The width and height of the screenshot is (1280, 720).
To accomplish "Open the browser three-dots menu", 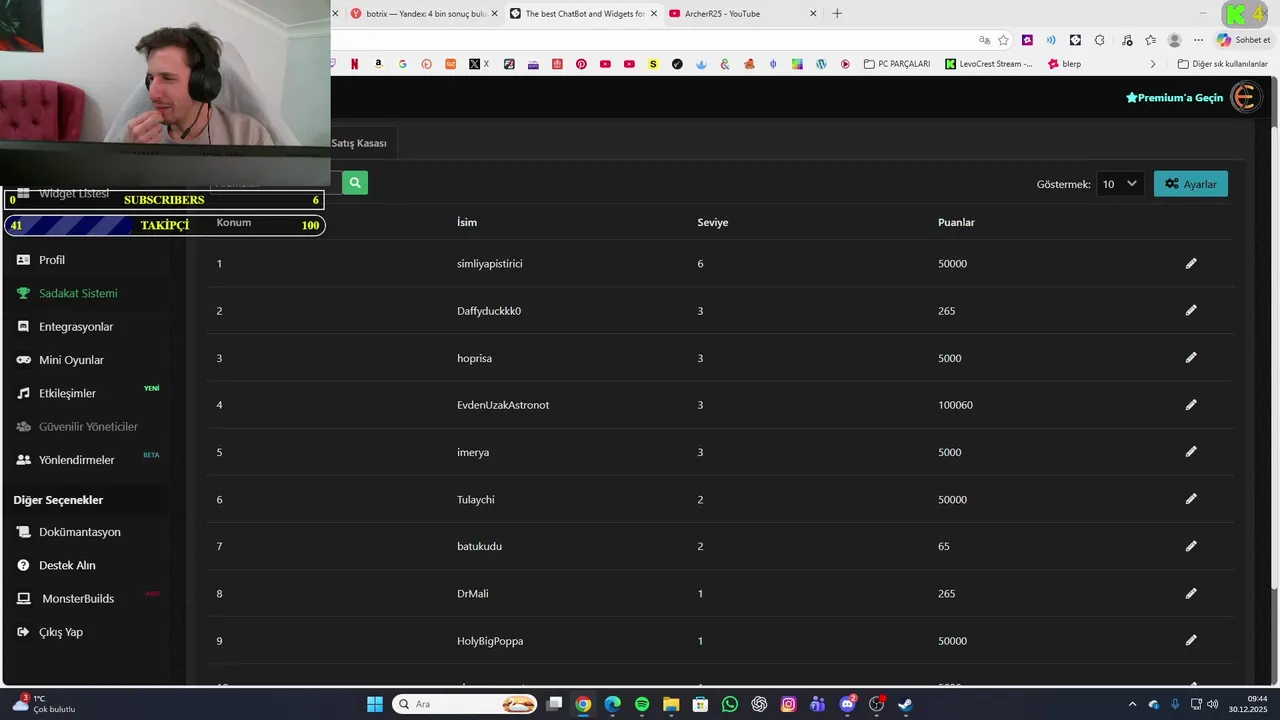I will point(1198,40).
